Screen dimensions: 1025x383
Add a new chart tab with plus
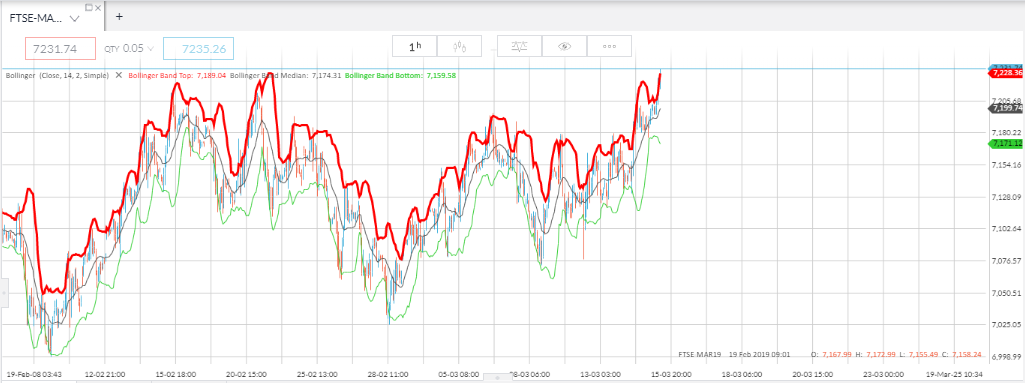point(119,16)
